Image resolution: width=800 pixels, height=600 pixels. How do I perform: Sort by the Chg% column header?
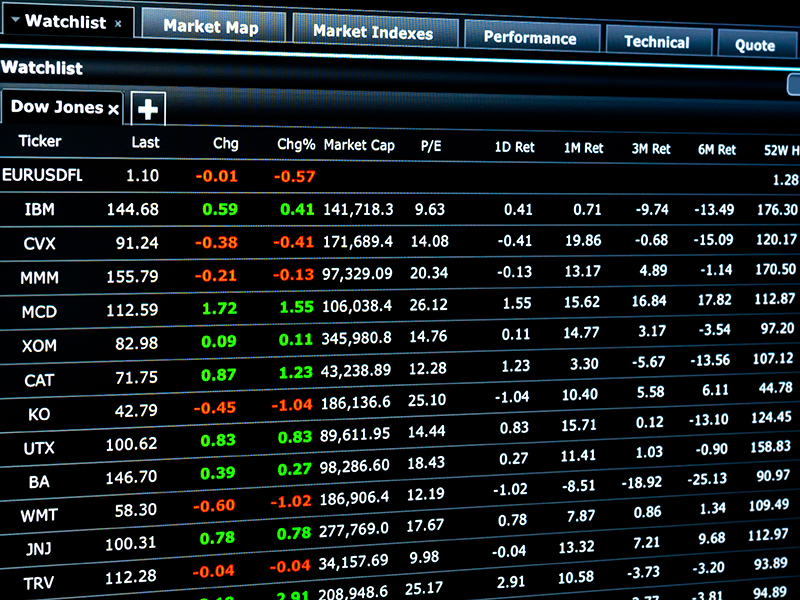296,144
